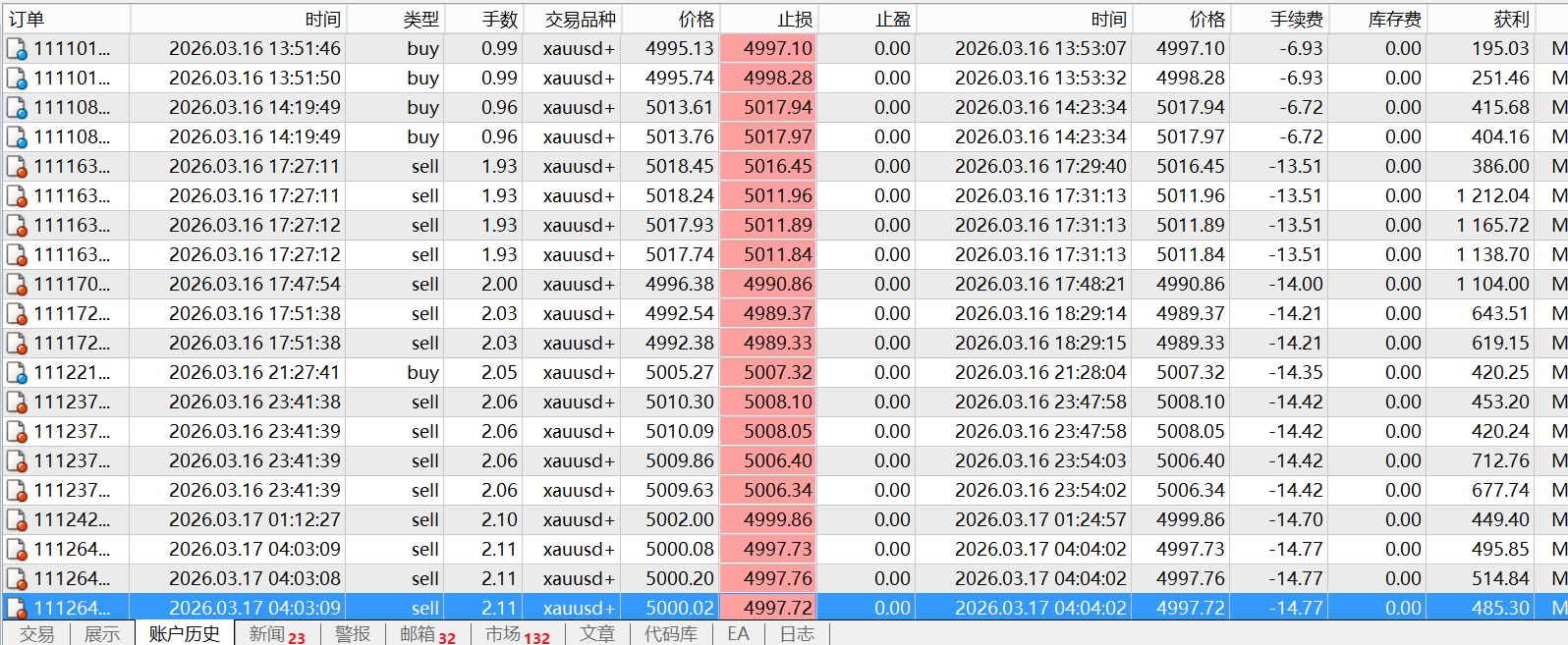Viewport: 1568px width, 645px height.
Task: Sort by the 订单 column header
Action: tap(67, 19)
